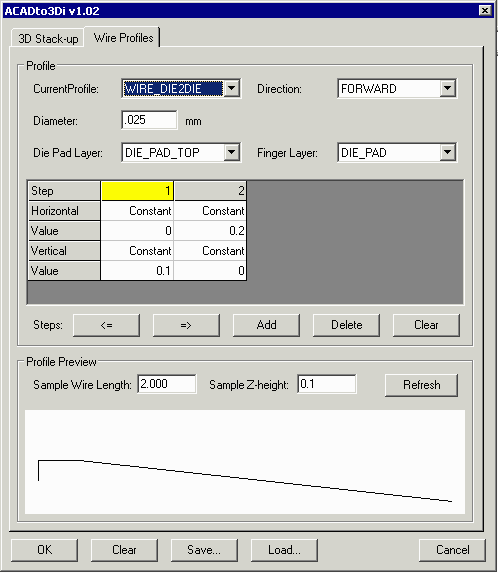Click the vertical value 0 cell in step 2
Image resolution: width=498 pixels, height=573 pixels.
click(x=210, y=271)
